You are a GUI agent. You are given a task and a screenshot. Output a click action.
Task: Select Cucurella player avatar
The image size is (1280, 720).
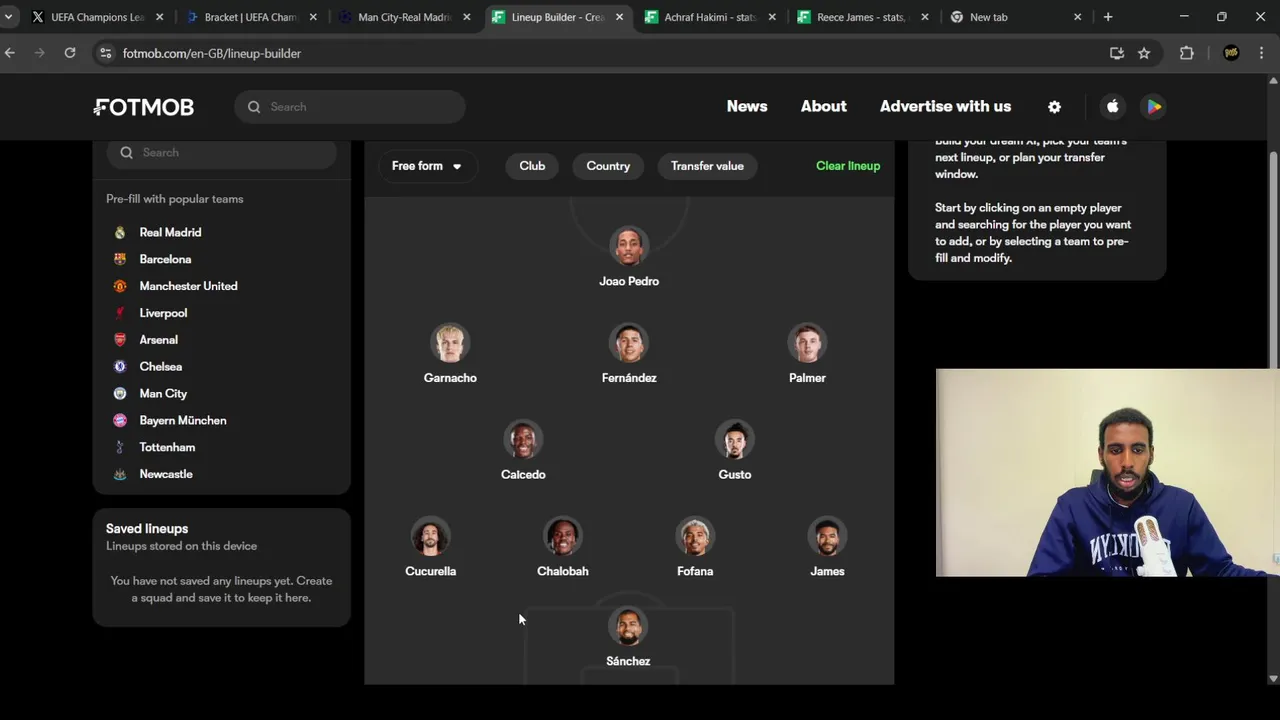point(430,537)
